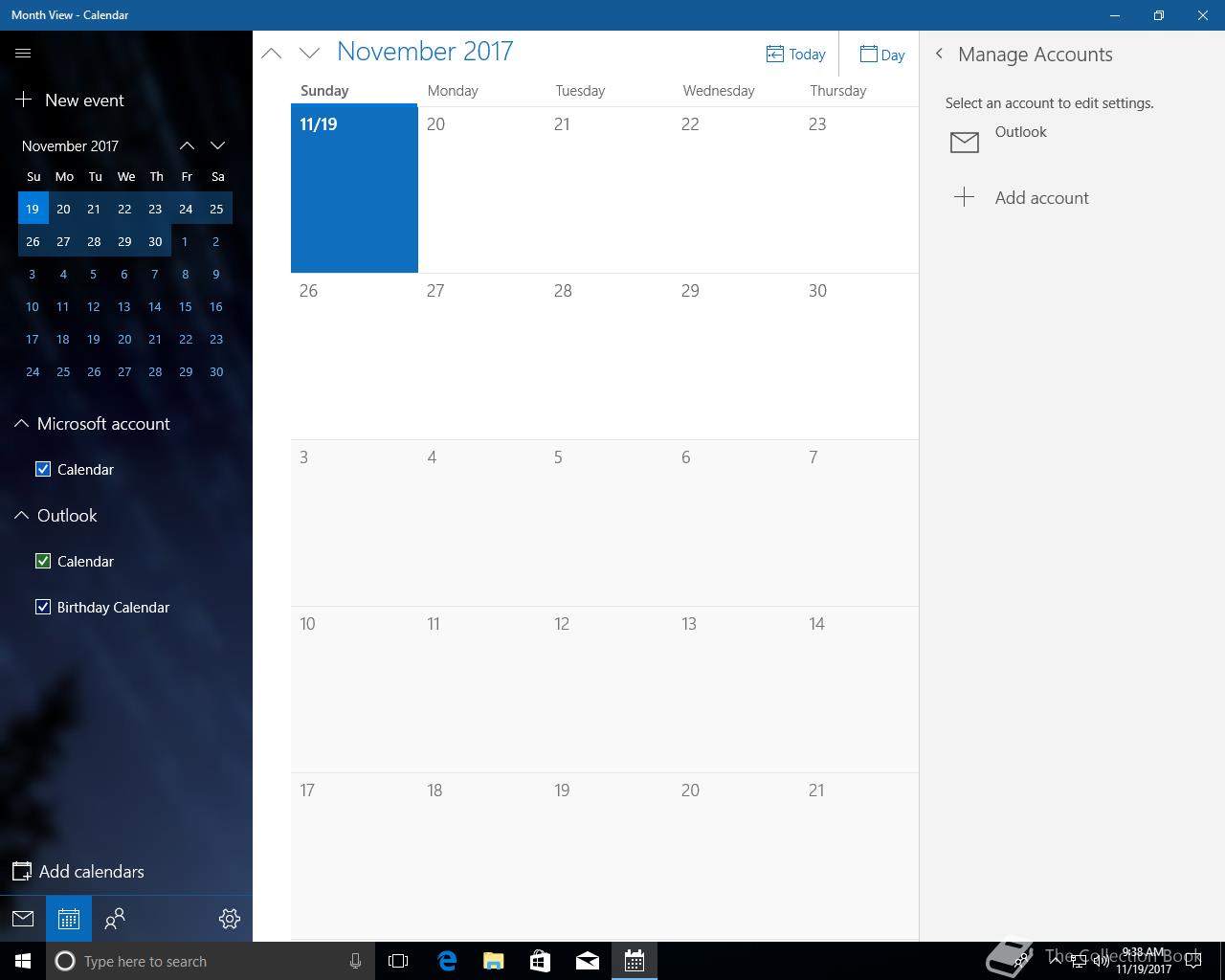Toggle the Birthday Calendar checkbox
Image resolution: width=1225 pixels, height=980 pixels.
[x=43, y=607]
